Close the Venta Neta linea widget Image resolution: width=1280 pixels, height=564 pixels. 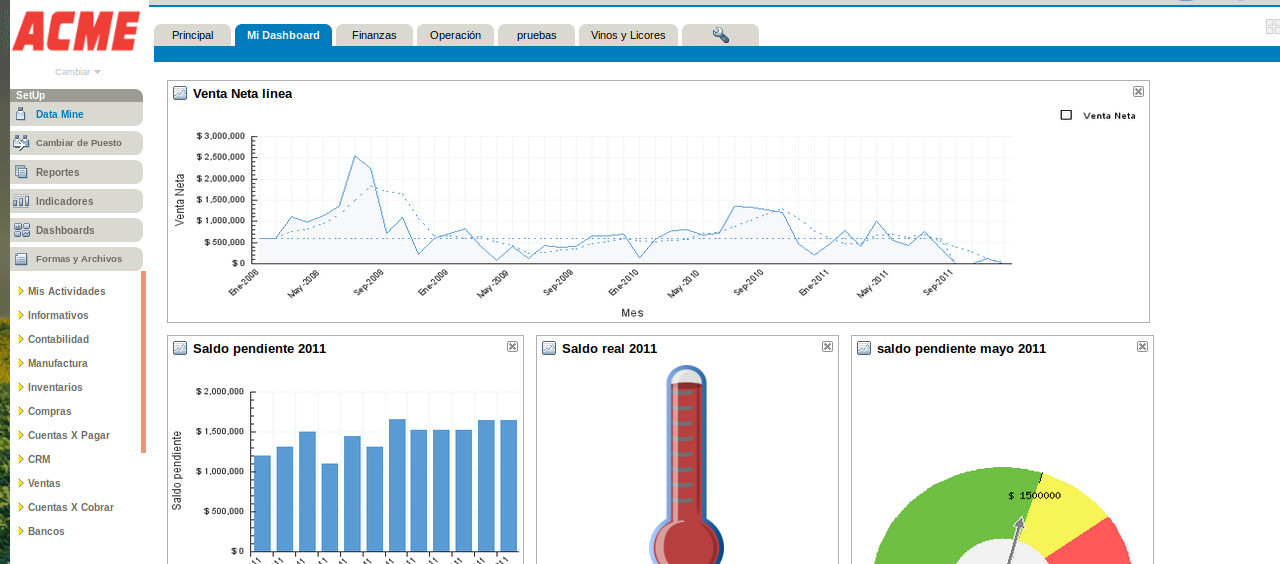click(1138, 91)
